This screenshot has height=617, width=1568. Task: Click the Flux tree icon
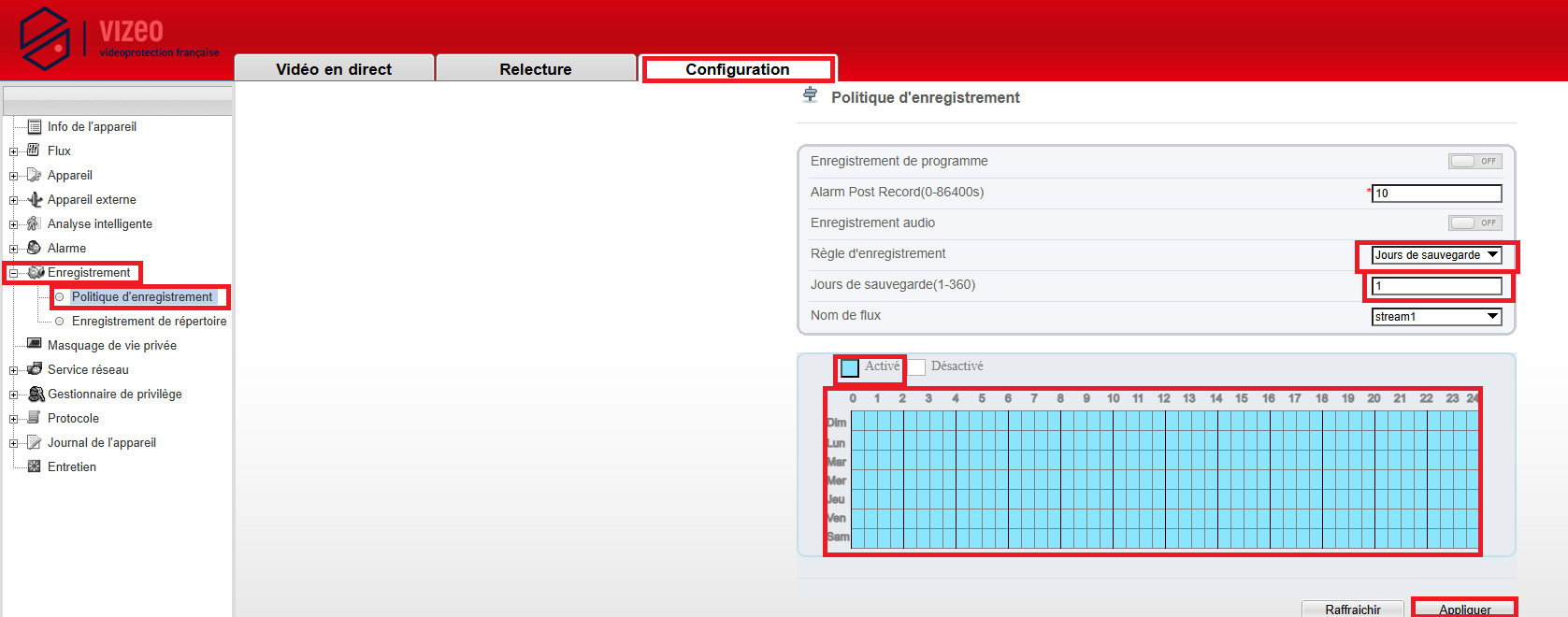tap(35, 151)
